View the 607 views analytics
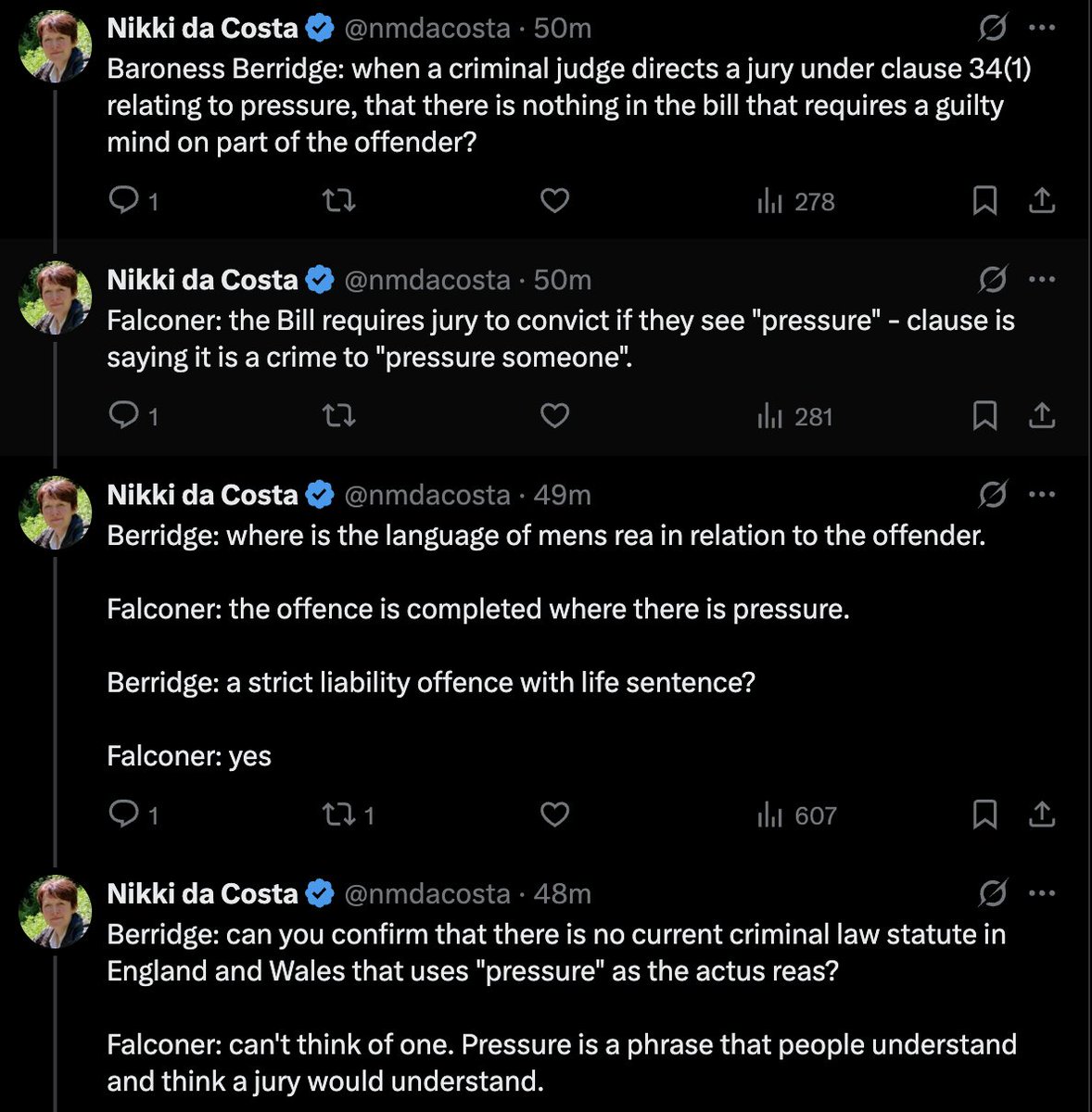This screenshot has height=1112, width=1092. coord(797,815)
